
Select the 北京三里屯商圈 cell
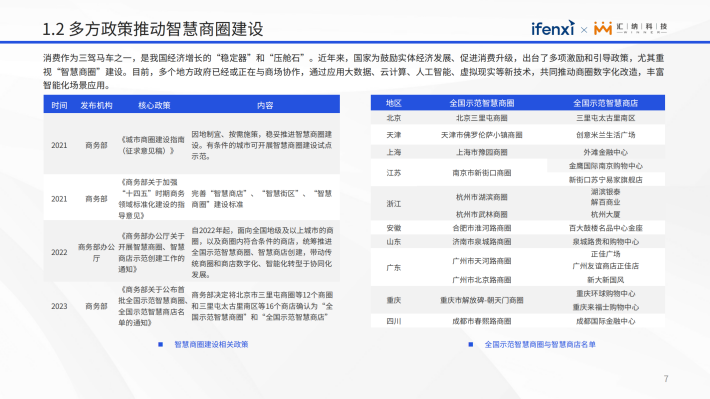[481, 118]
